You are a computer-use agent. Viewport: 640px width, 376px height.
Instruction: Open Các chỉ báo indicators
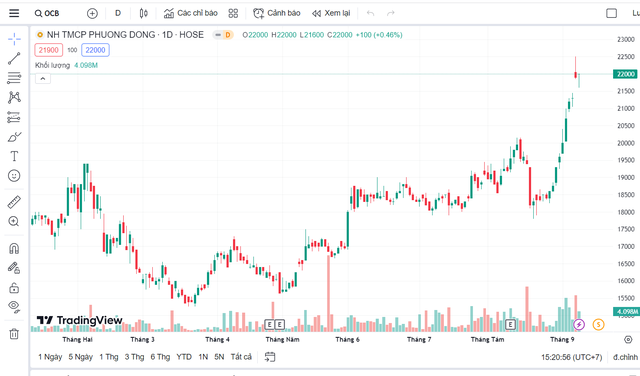[x=191, y=13]
